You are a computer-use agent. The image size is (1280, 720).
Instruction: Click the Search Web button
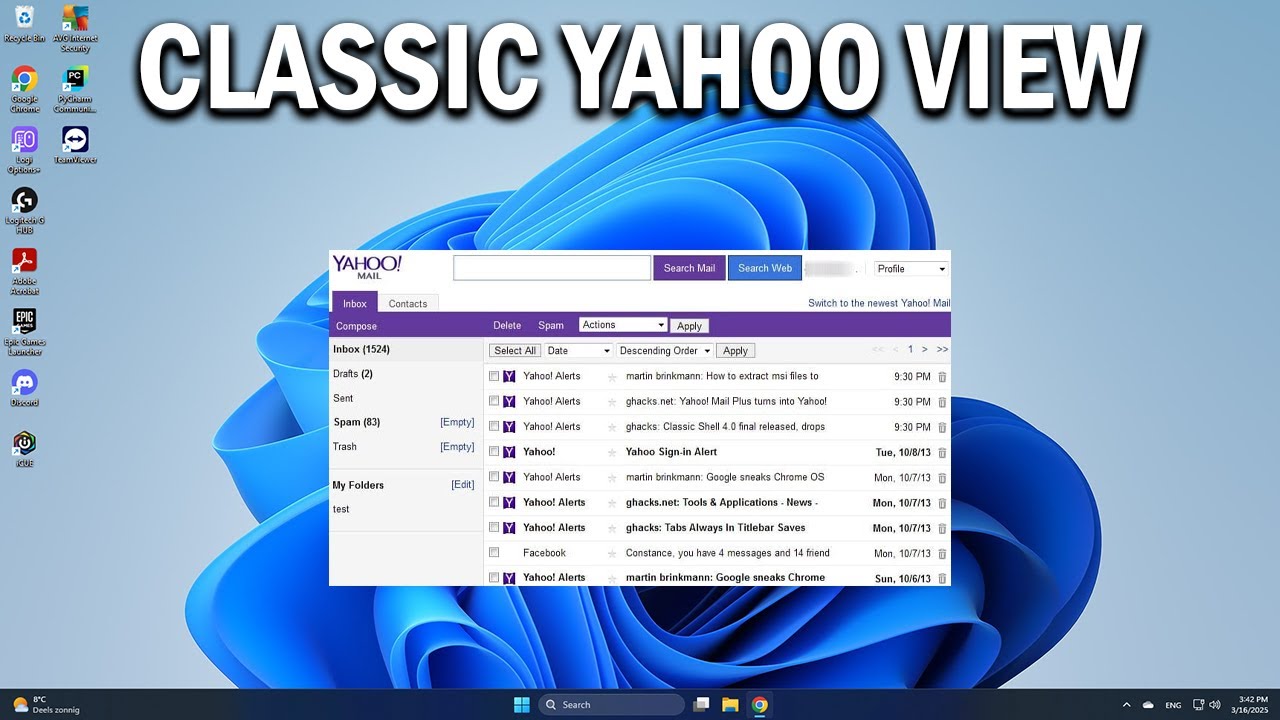pos(765,268)
